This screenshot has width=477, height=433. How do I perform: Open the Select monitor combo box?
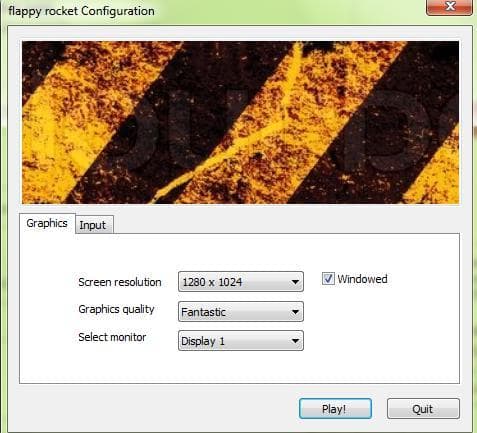coord(241,341)
